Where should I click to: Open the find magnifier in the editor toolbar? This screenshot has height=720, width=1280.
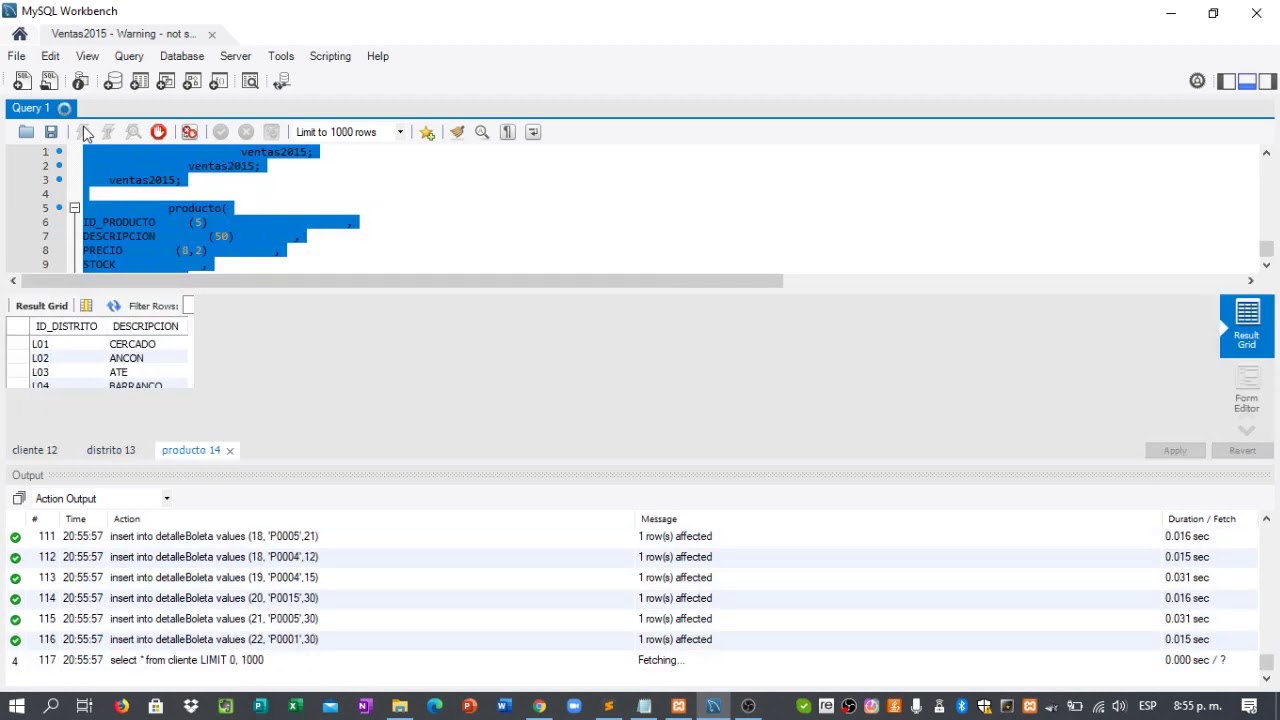pos(482,132)
